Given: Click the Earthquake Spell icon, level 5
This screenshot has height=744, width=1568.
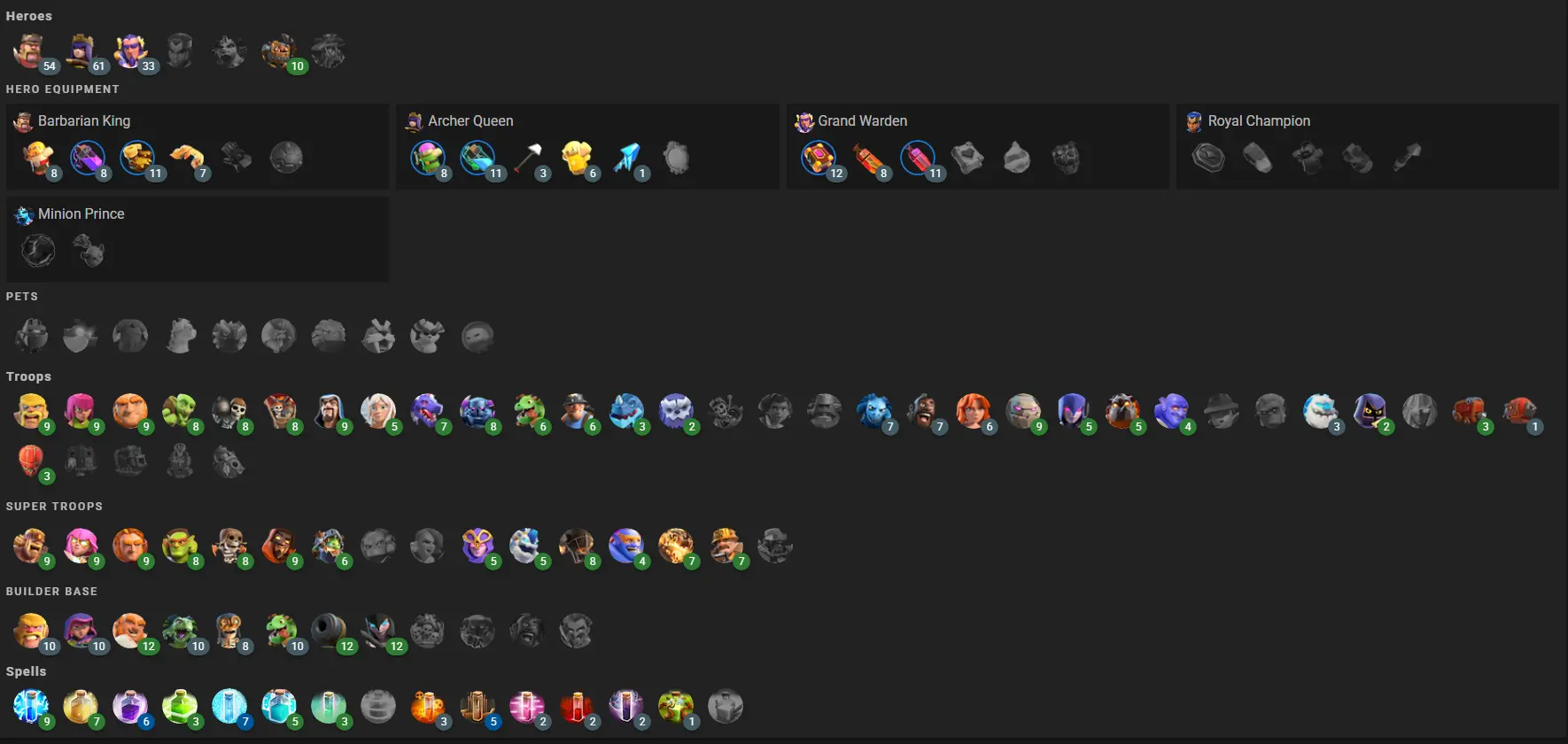Looking at the screenshot, I should (477, 706).
